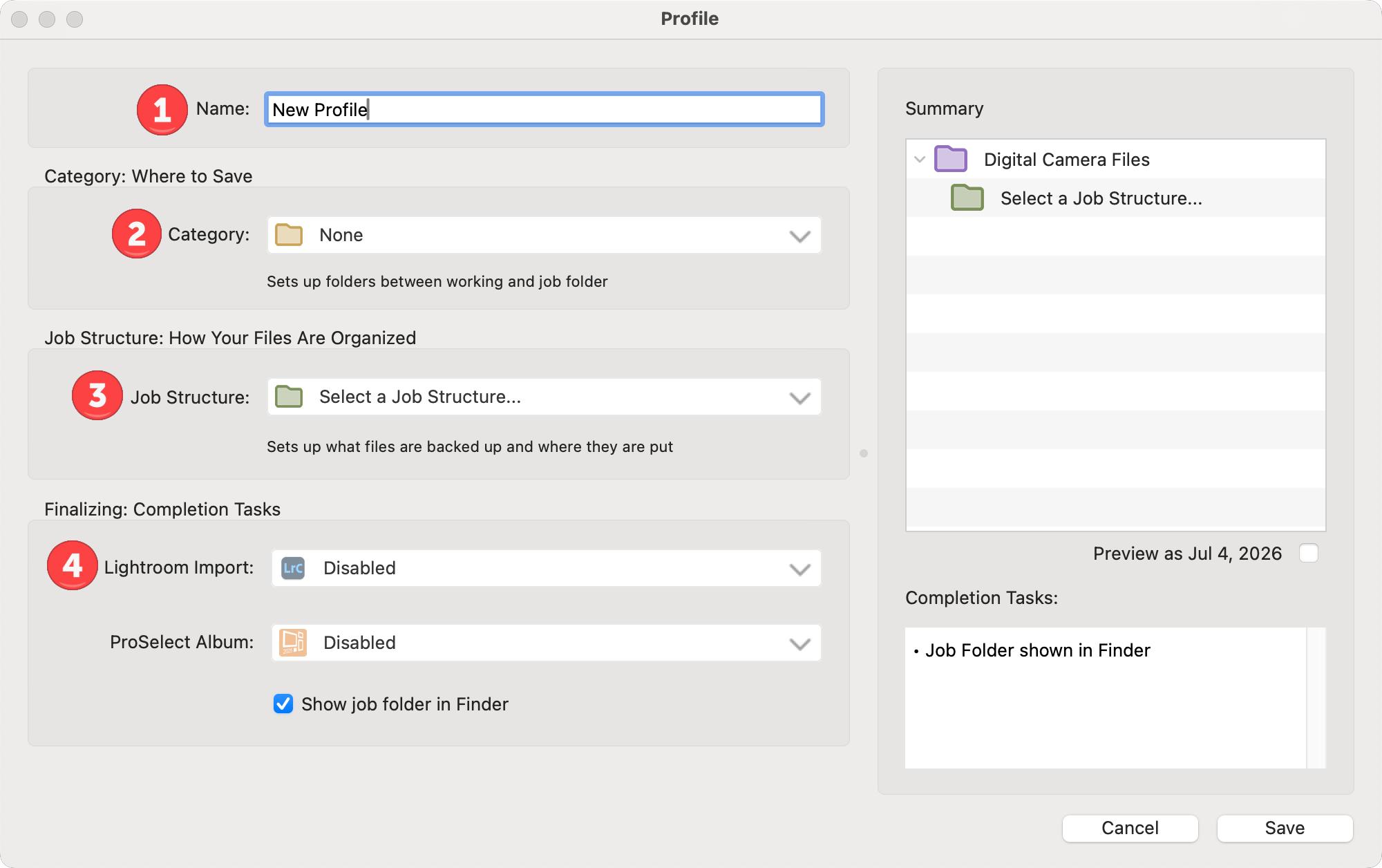This screenshot has width=1382, height=868.
Task: Collapse the Digital Camera Files tree row
Action: tap(920, 160)
